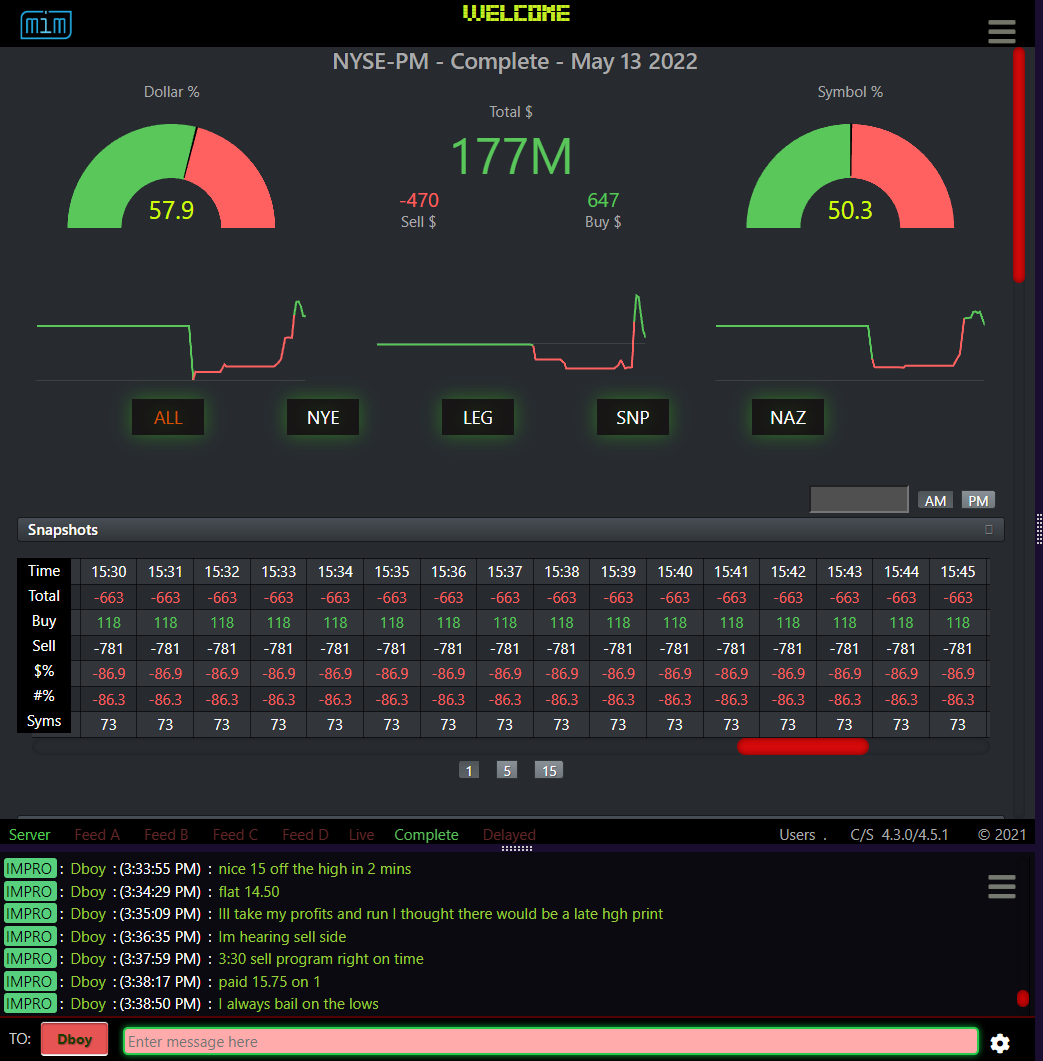The width and height of the screenshot is (1043, 1061).
Task: Click the Dboy recipient button
Action: (x=75, y=1040)
